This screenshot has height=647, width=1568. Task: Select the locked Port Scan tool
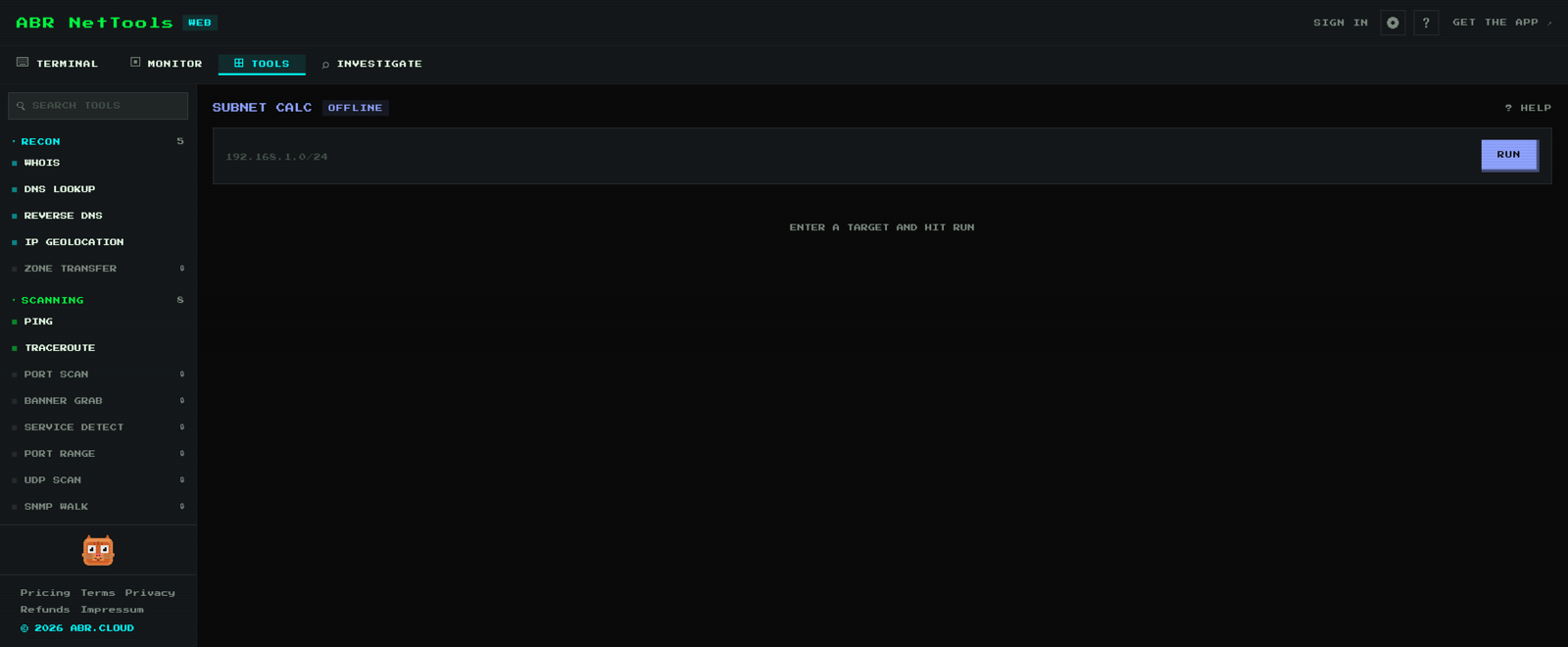98,374
